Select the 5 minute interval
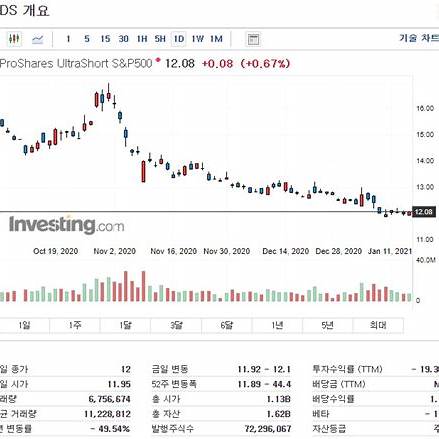The height and width of the screenshot is (439, 439). (87, 39)
